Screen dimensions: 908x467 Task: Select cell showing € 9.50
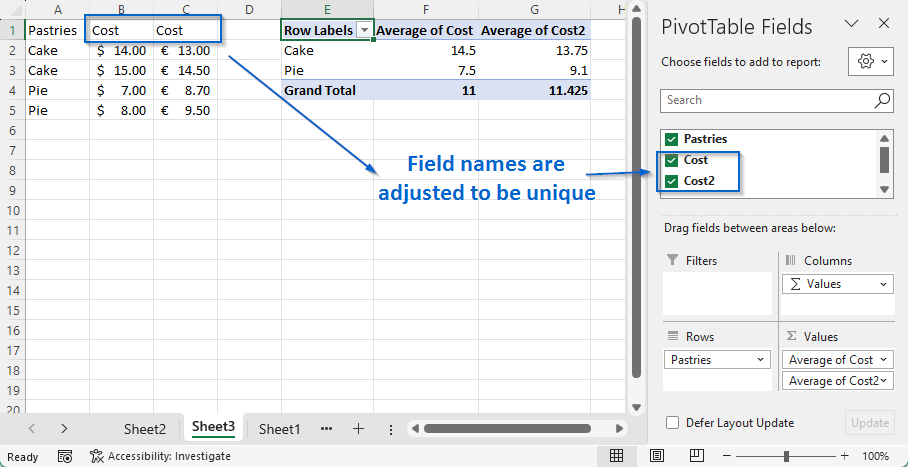tap(185, 110)
